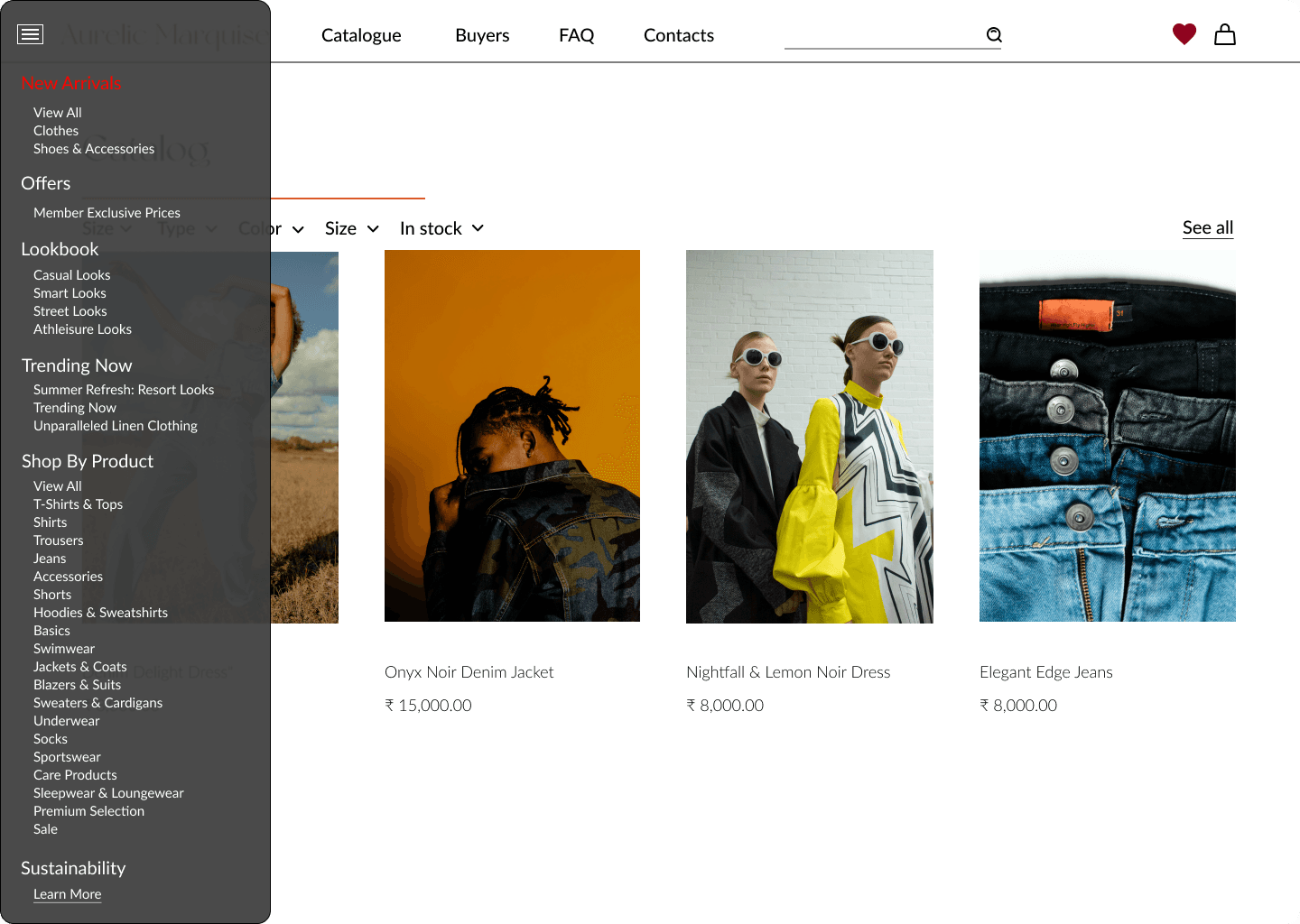Open the Shirts category

pyautogui.click(x=51, y=522)
